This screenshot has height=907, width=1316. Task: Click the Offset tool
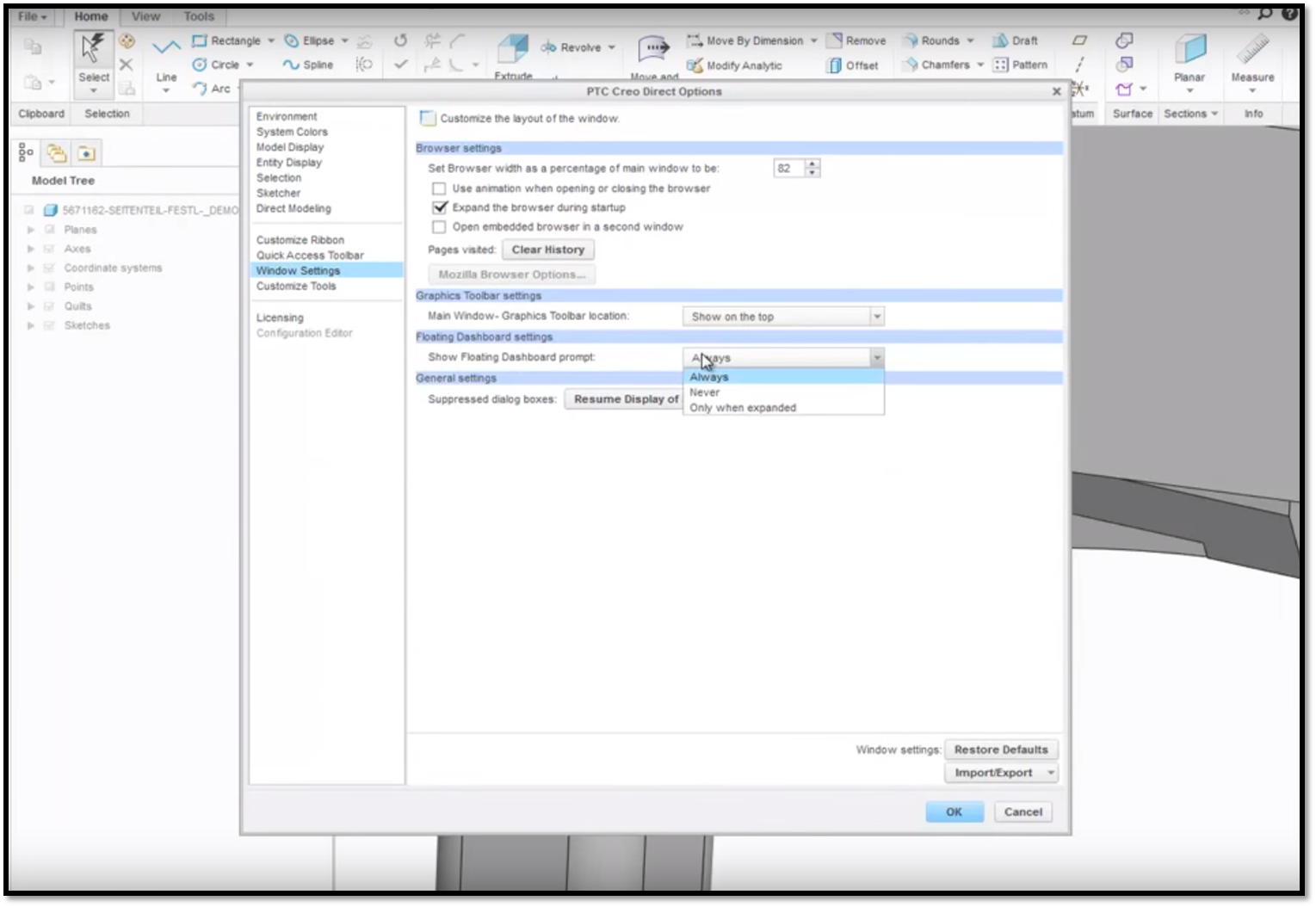click(853, 65)
